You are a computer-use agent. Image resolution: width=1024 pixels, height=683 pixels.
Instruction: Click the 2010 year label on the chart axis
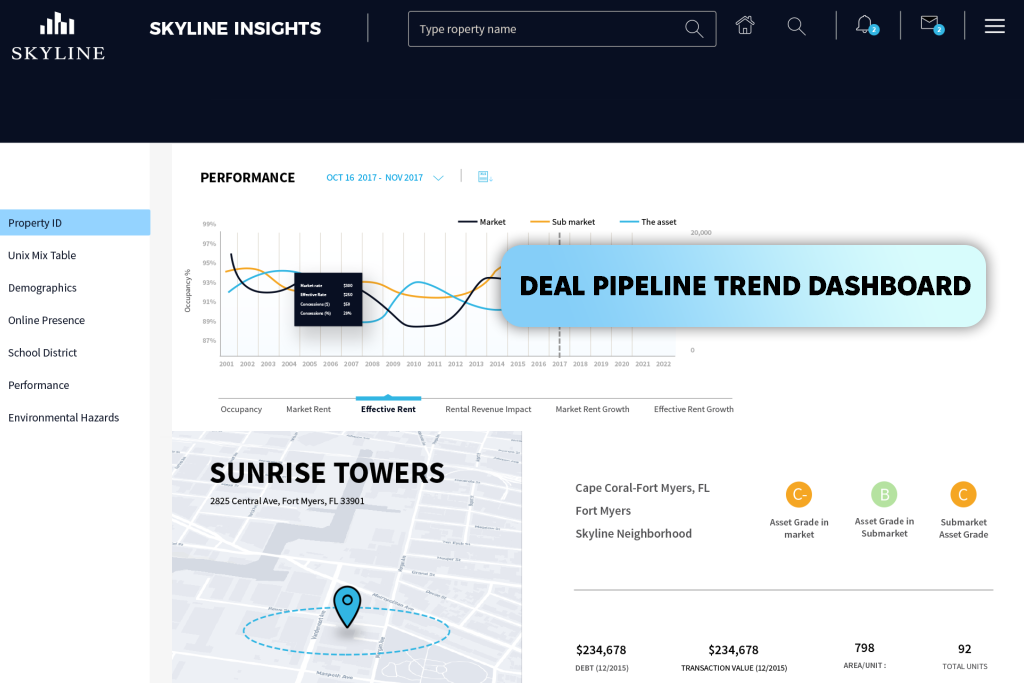pyautogui.click(x=414, y=364)
